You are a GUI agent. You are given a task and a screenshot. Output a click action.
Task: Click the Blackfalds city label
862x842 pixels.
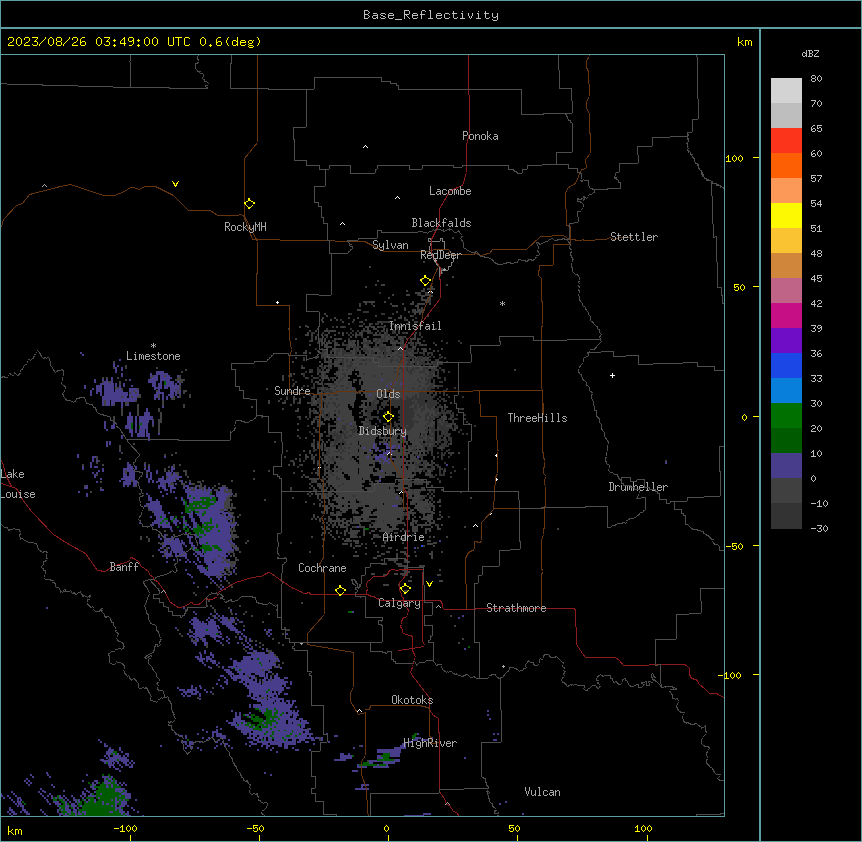[x=441, y=223]
